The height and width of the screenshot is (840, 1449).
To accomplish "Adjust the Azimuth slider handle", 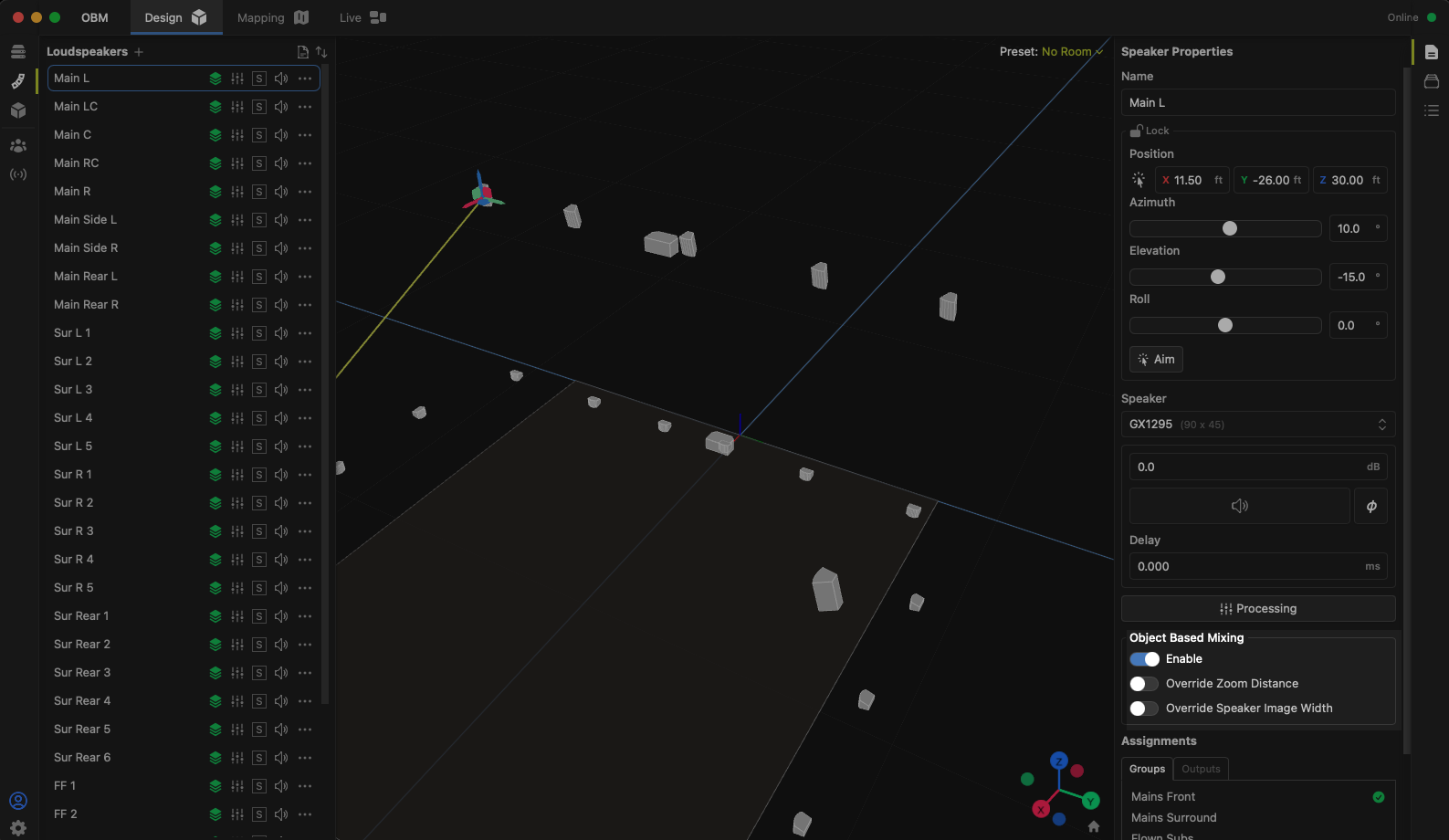I will (x=1230, y=229).
